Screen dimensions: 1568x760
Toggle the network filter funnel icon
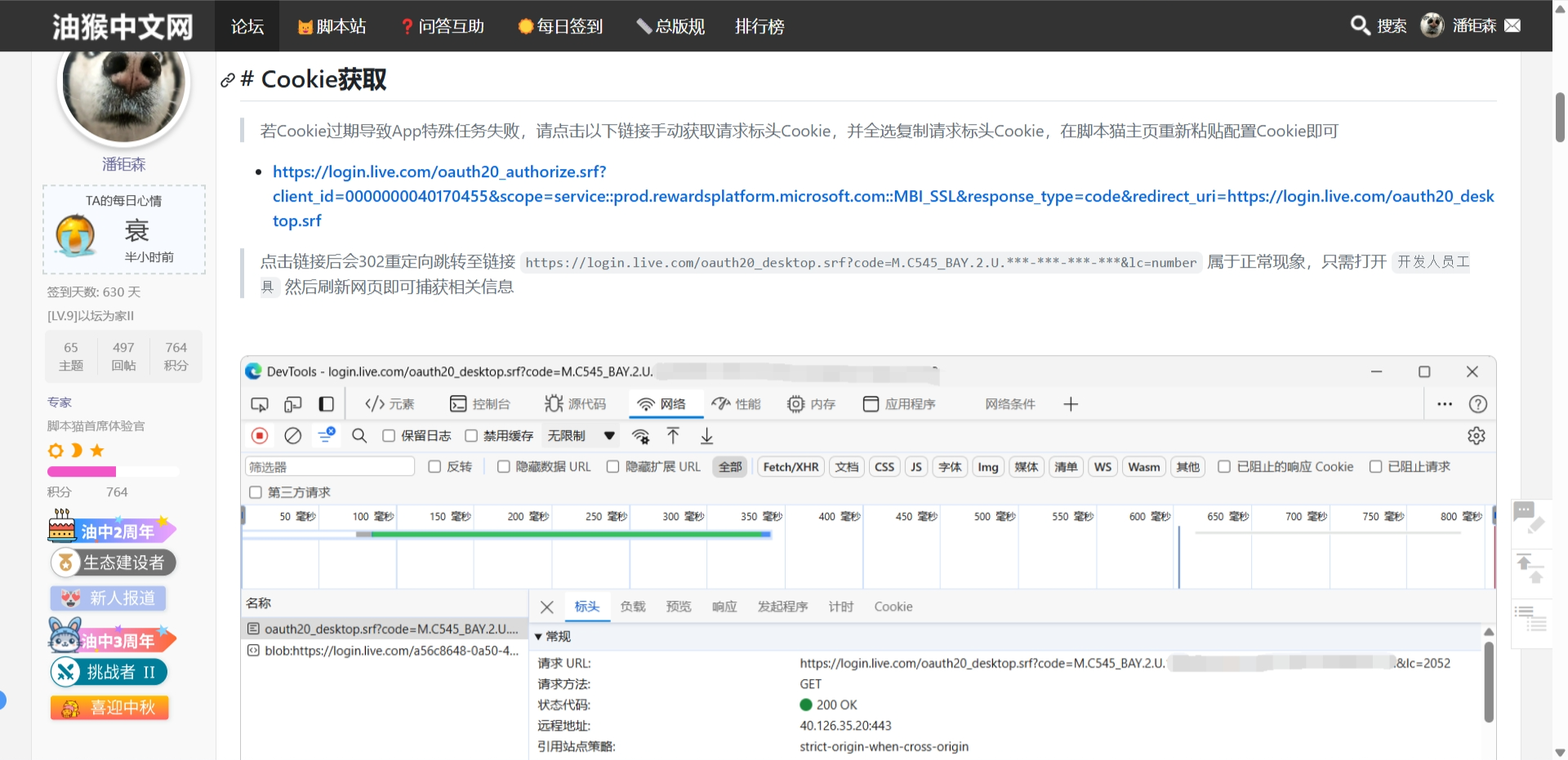tap(327, 435)
